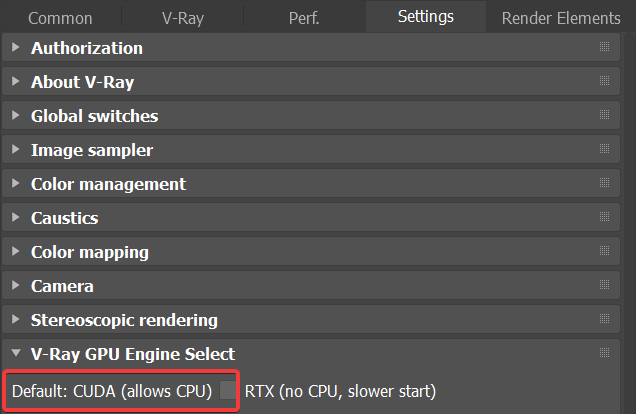
Task: Expand the Authorization rollout arrow
Action: [15, 48]
